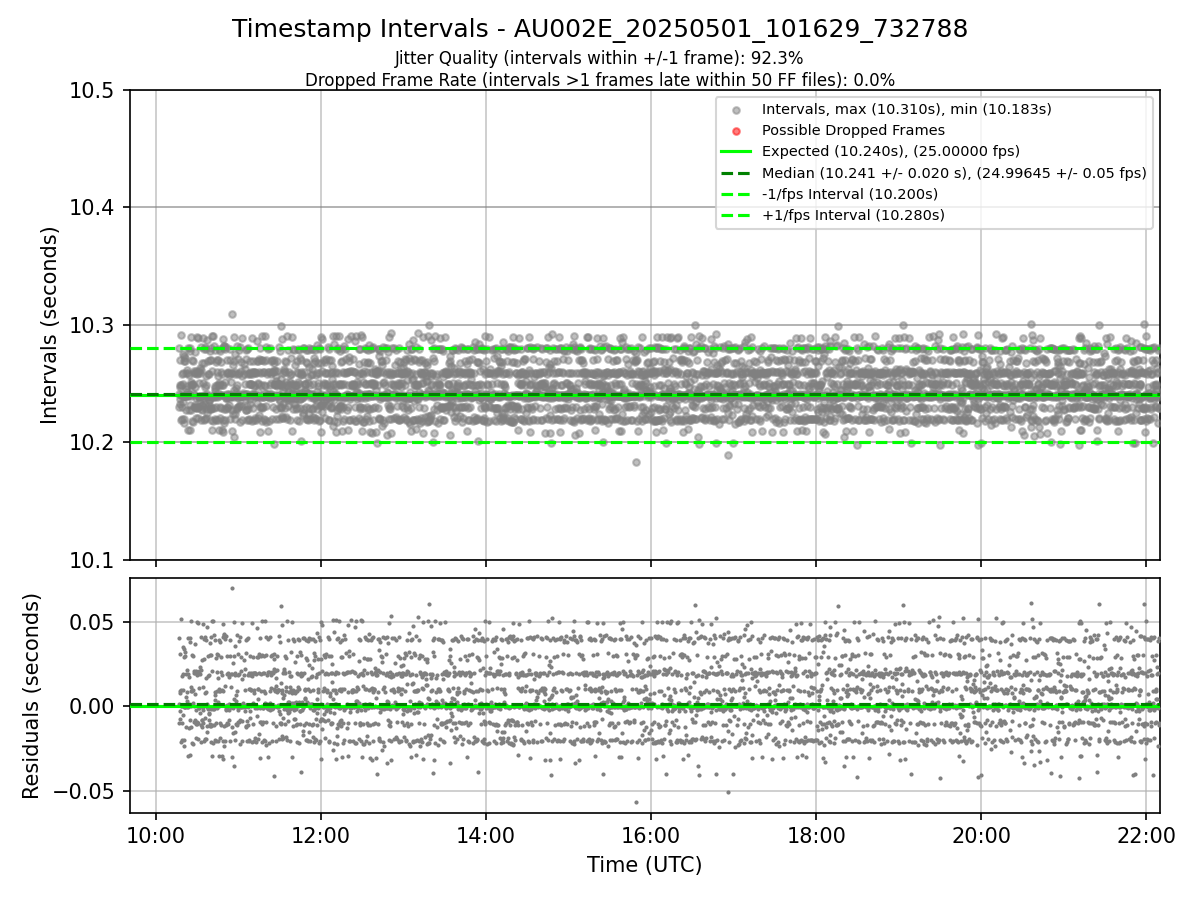Viewport: 1200px width, 900px height.
Task: Click the red dot marker in the legend
Action: tap(736, 131)
